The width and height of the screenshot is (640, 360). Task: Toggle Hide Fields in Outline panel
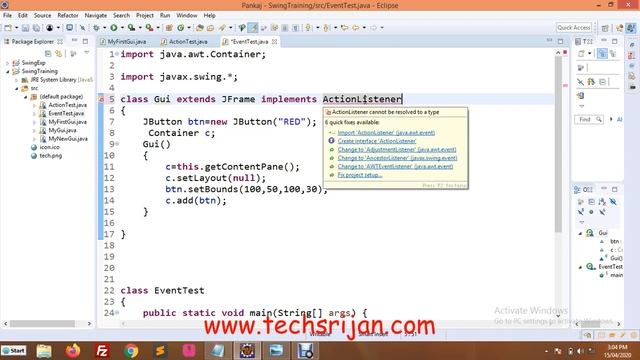pyautogui.click(x=613, y=202)
